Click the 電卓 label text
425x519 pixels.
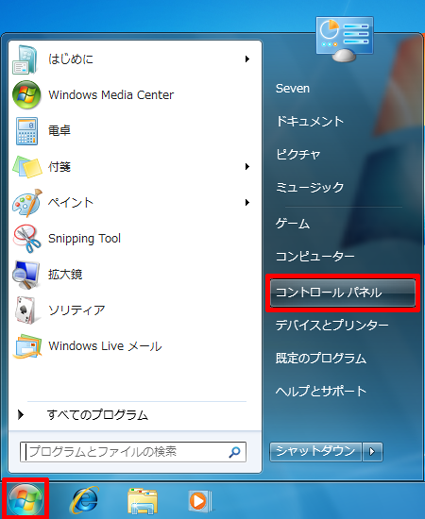click(x=59, y=131)
